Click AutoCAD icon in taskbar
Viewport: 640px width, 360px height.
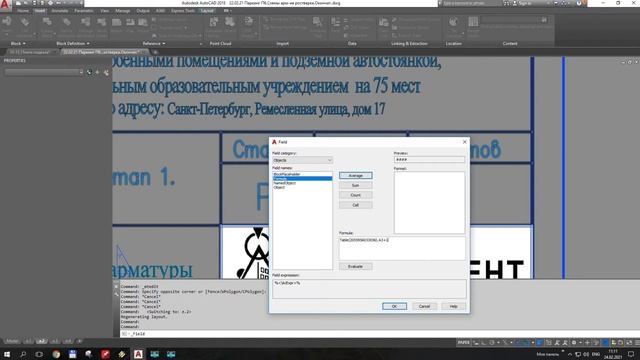(x=138, y=354)
